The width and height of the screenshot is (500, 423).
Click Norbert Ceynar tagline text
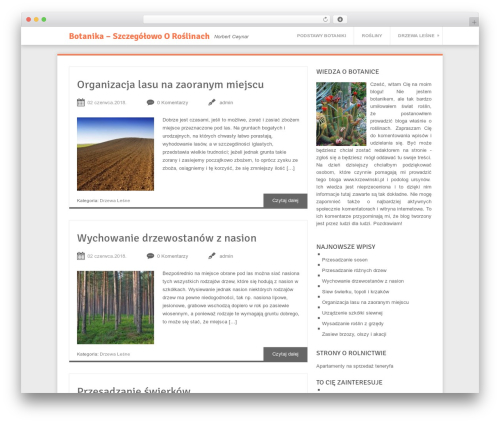(231, 37)
